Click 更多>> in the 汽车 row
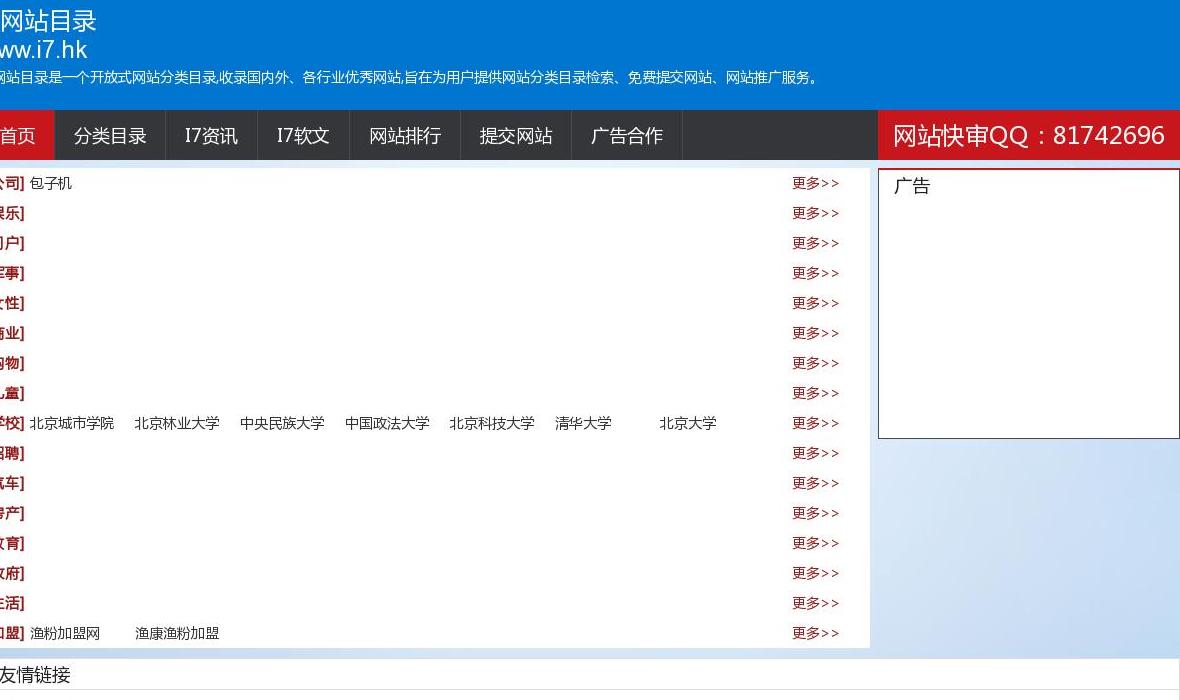Viewport: 1180px width, 700px height. click(815, 483)
